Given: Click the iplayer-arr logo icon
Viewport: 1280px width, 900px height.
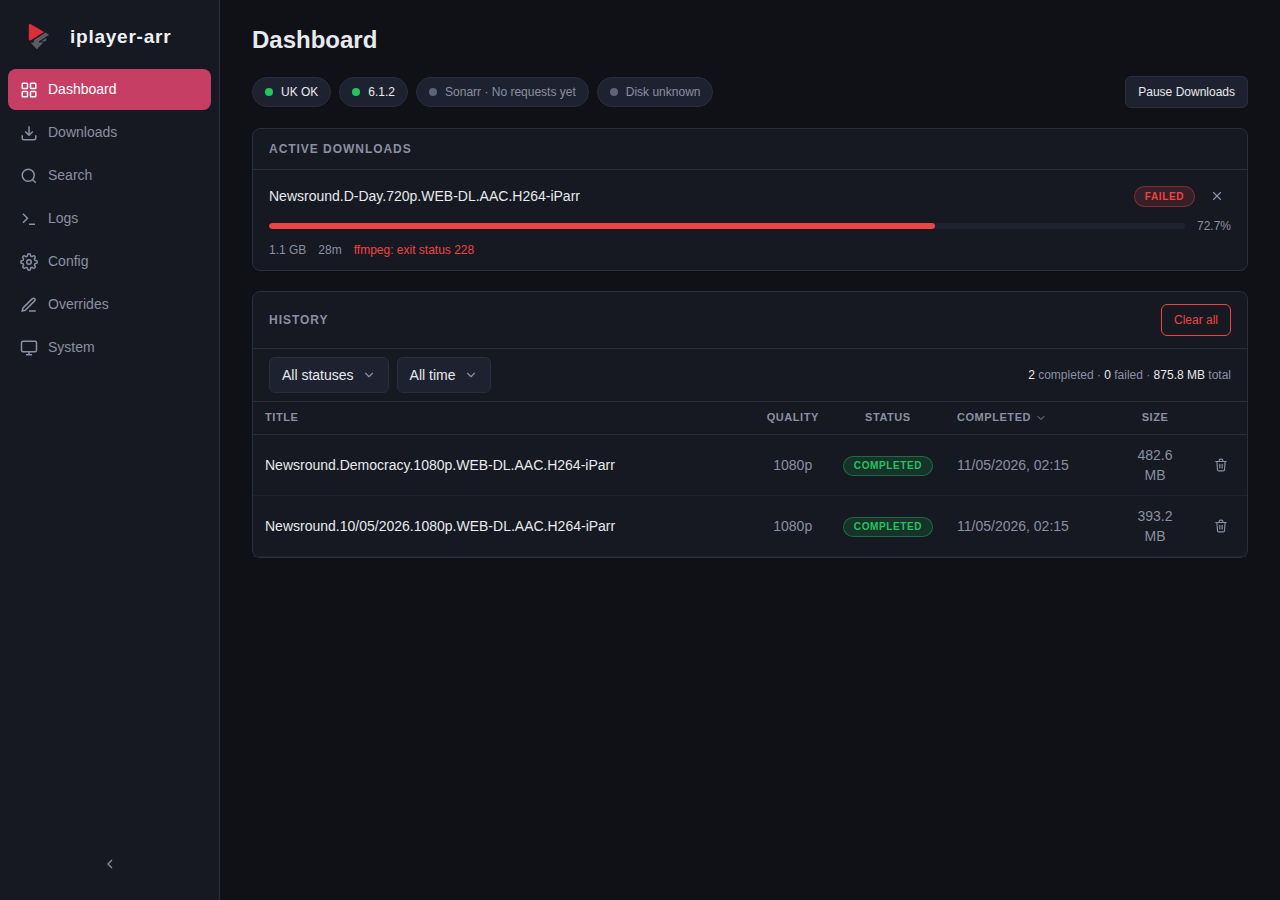Looking at the screenshot, I should tap(38, 36).
